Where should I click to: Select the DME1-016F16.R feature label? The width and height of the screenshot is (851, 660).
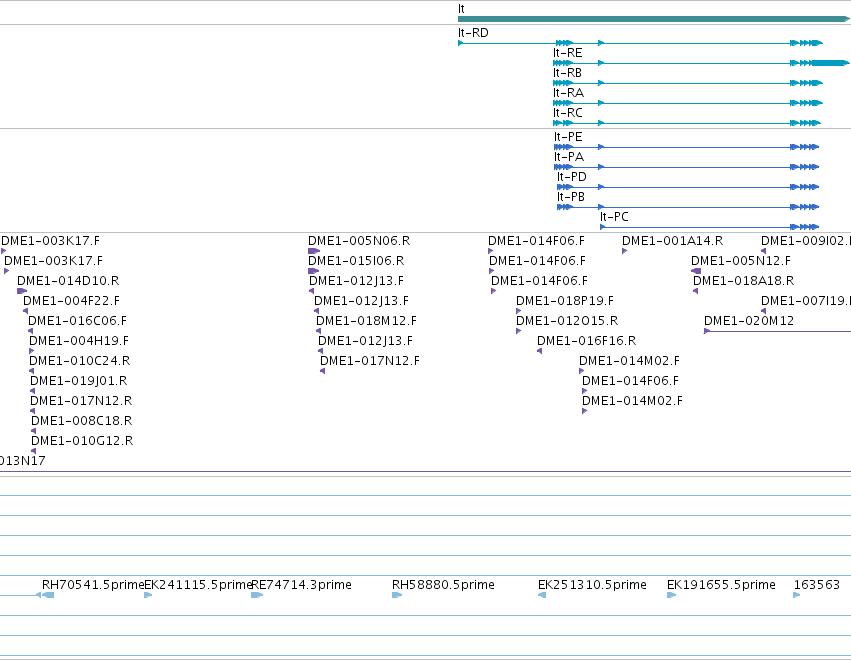pyautogui.click(x=587, y=341)
